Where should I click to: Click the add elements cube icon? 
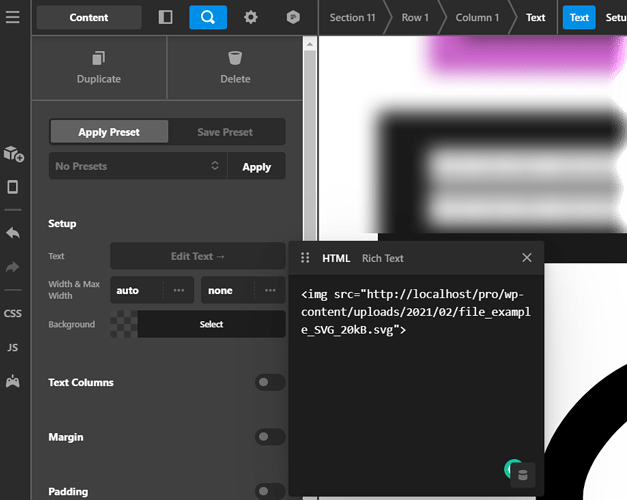click(13, 153)
